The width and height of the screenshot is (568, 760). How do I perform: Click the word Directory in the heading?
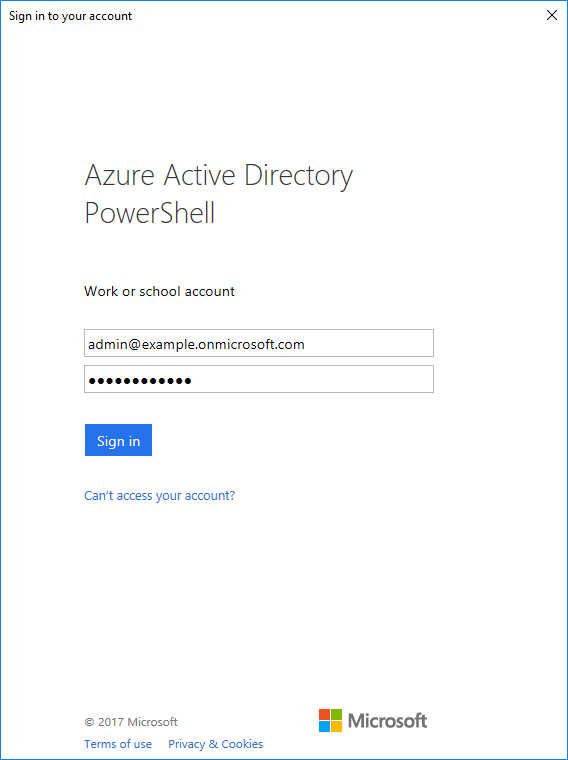(299, 176)
